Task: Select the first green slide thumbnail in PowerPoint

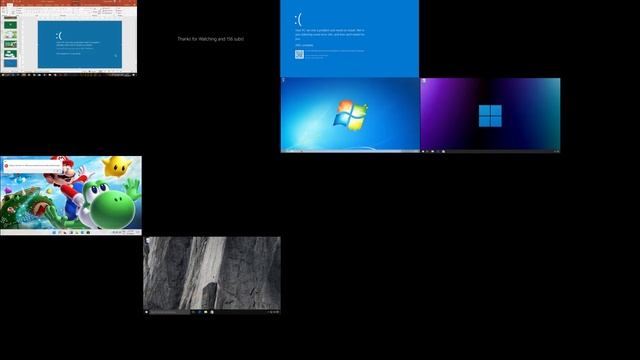Action: [11, 24]
